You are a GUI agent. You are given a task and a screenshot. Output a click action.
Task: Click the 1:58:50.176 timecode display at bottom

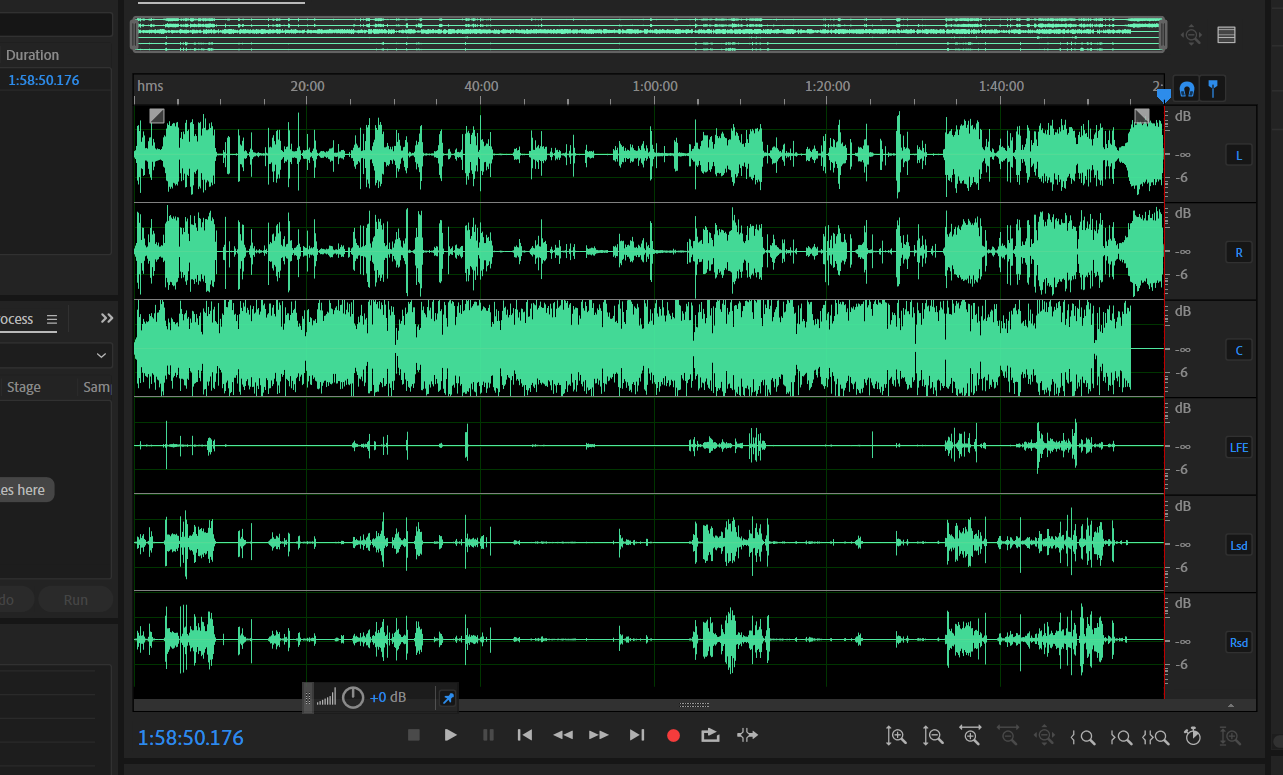(191, 738)
